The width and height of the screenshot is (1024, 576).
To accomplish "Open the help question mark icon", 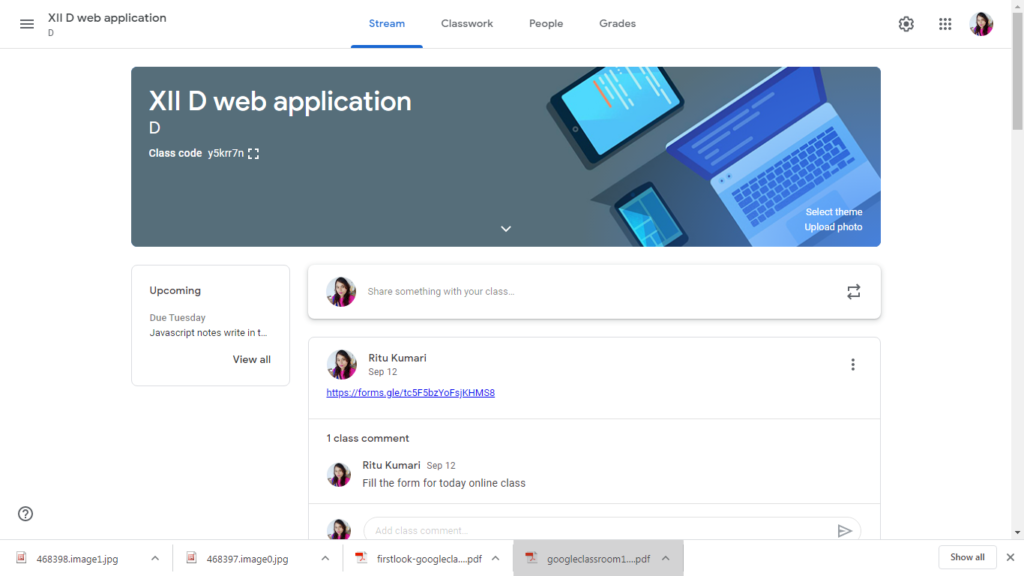I will click(x=25, y=514).
